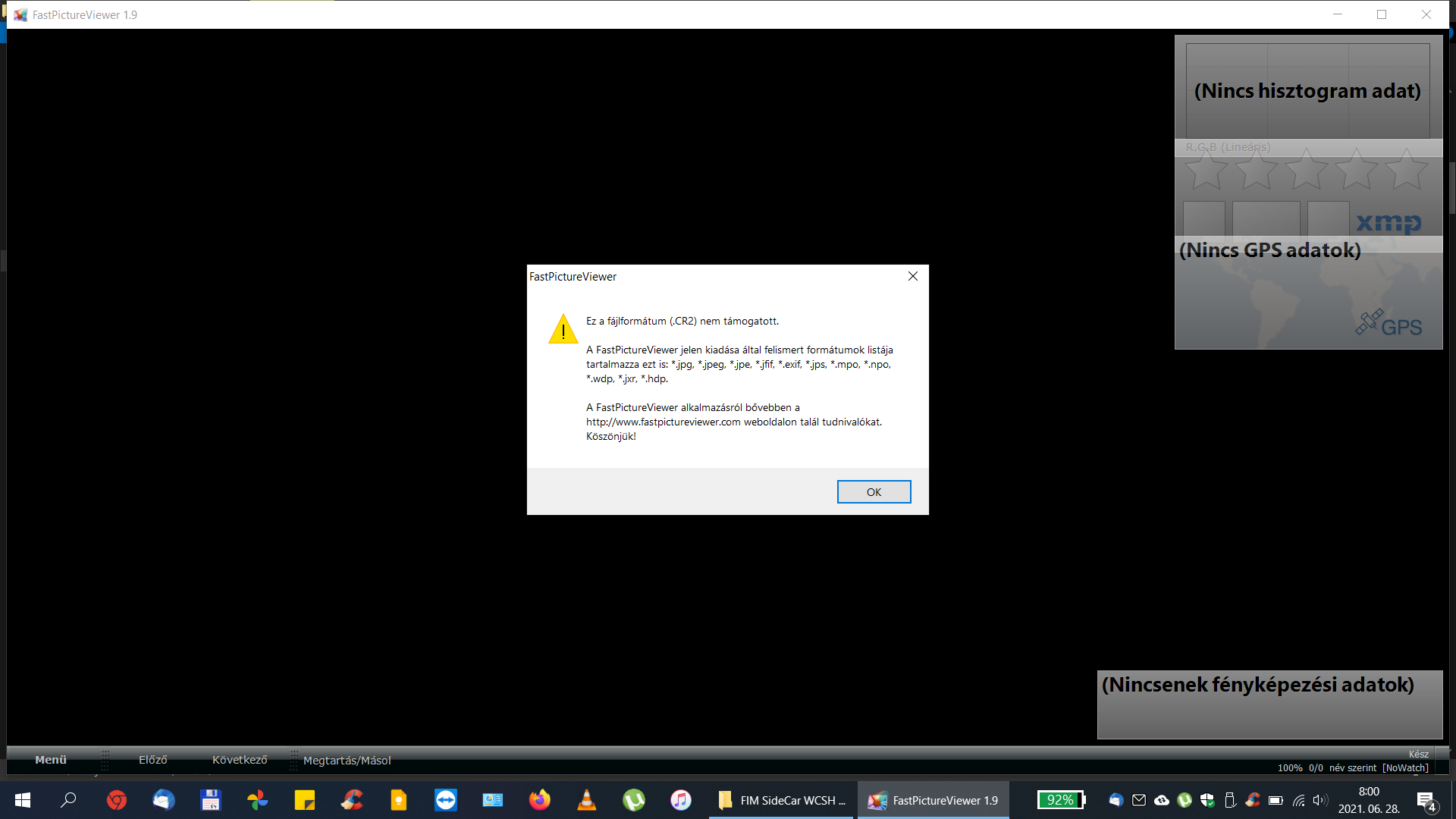Set second rating star

click(x=1257, y=169)
